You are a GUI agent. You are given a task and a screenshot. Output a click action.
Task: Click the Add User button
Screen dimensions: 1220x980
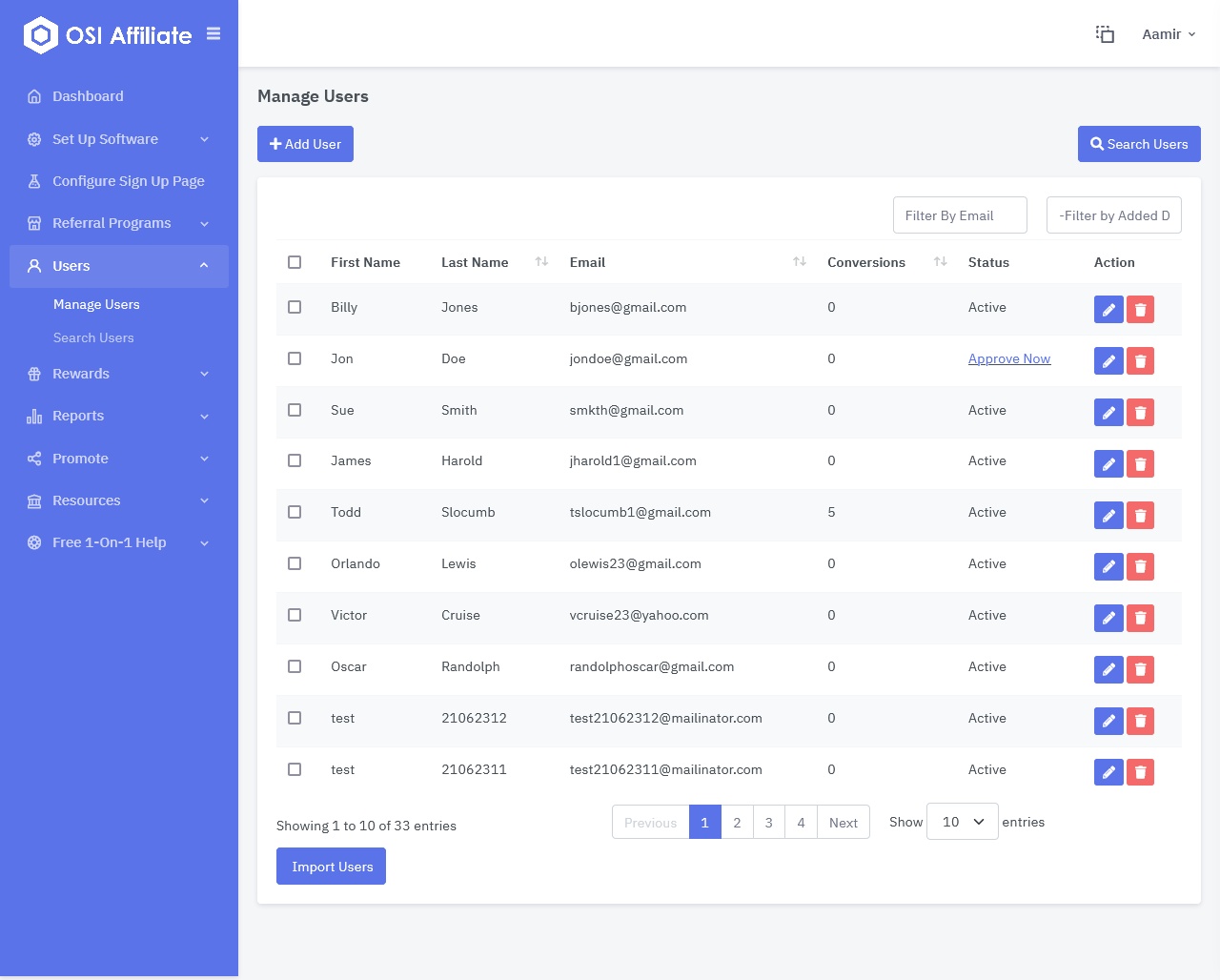[x=305, y=143]
